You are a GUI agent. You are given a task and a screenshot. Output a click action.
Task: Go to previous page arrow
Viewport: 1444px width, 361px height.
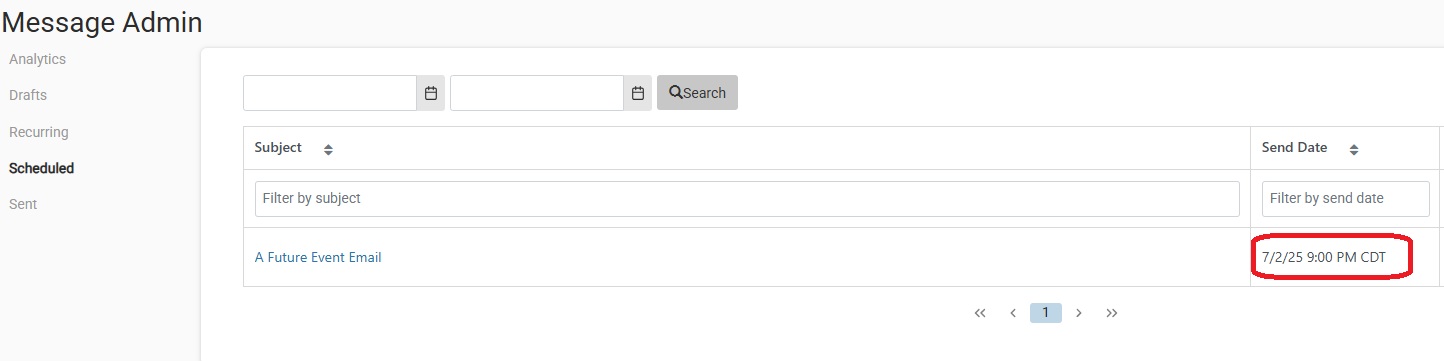tap(1013, 313)
